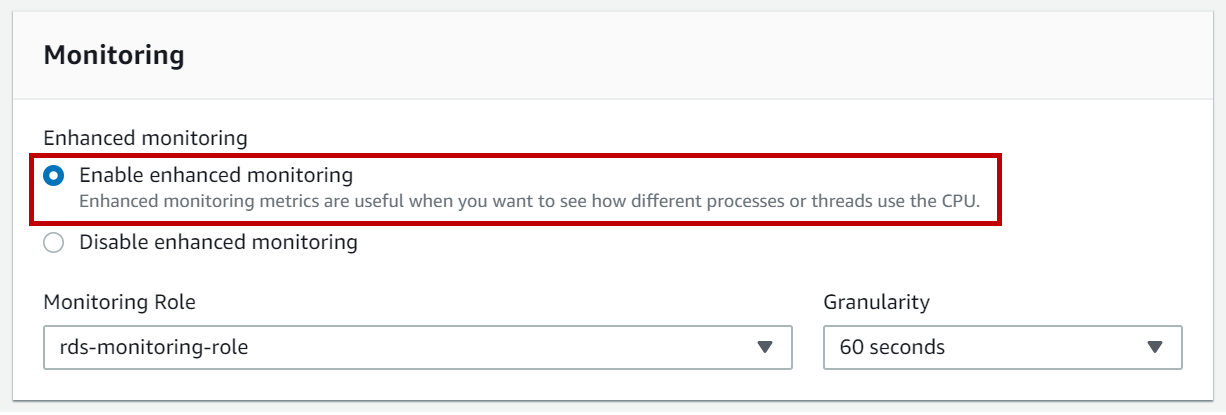The height and width of the screenshot is (415, 1226).
Task: Click the rds-monitoring-role value text
Action: click(154, 348)
